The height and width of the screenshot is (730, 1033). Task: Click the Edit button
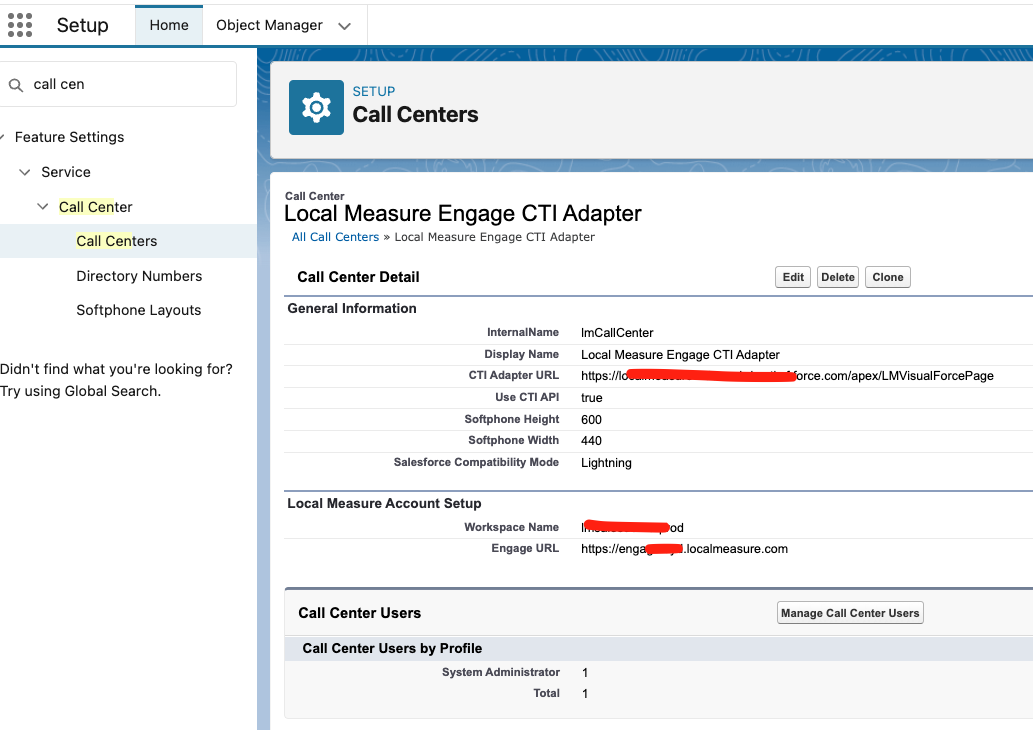click(x=793, y=277)
